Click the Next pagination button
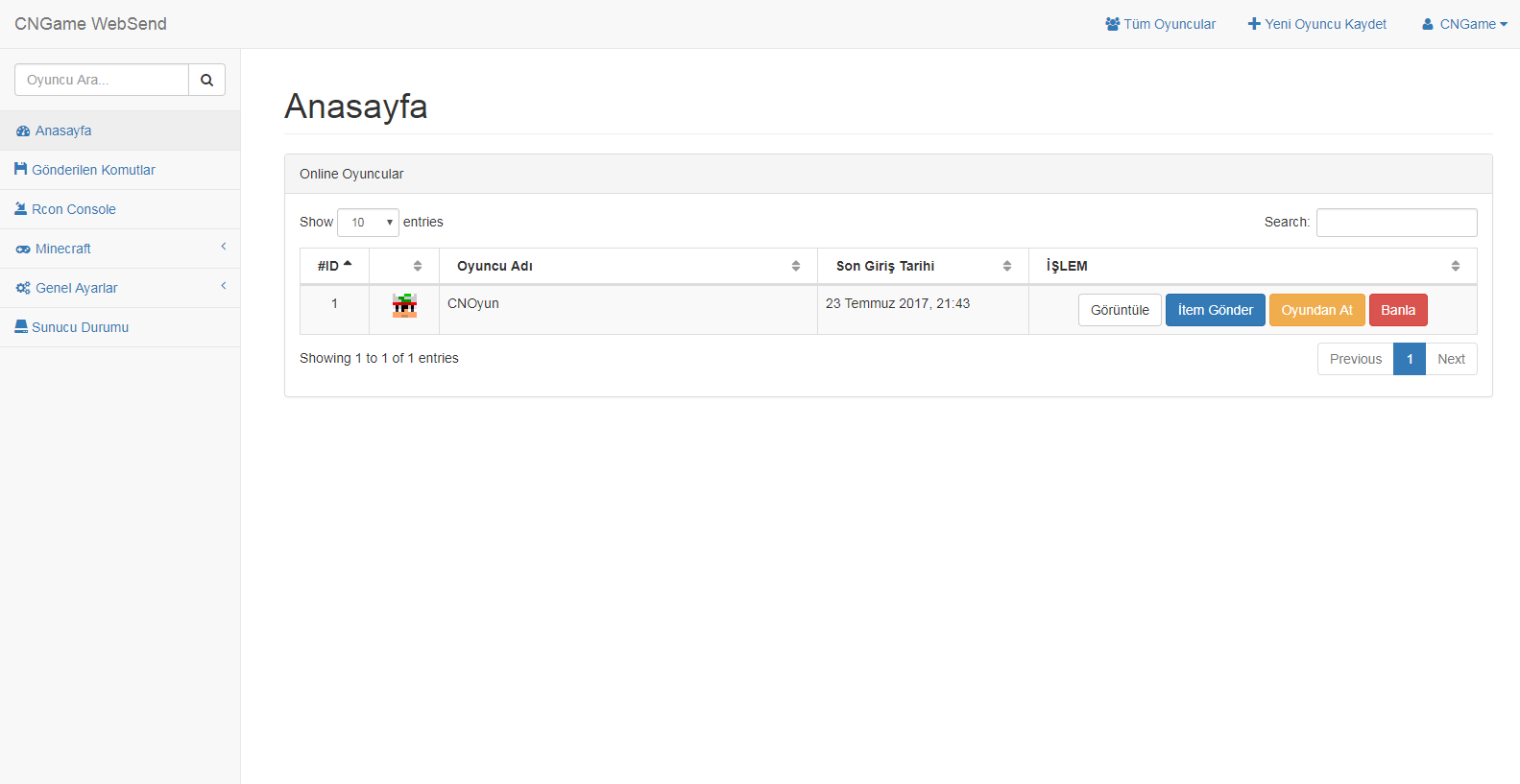 click(1451, 359)
